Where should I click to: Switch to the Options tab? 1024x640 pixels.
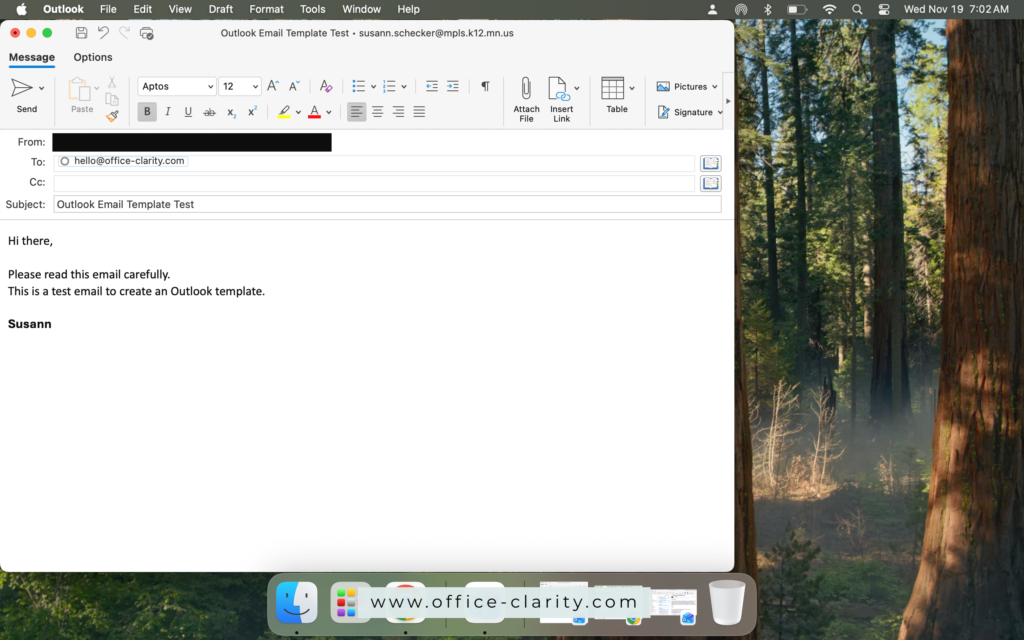93,57
